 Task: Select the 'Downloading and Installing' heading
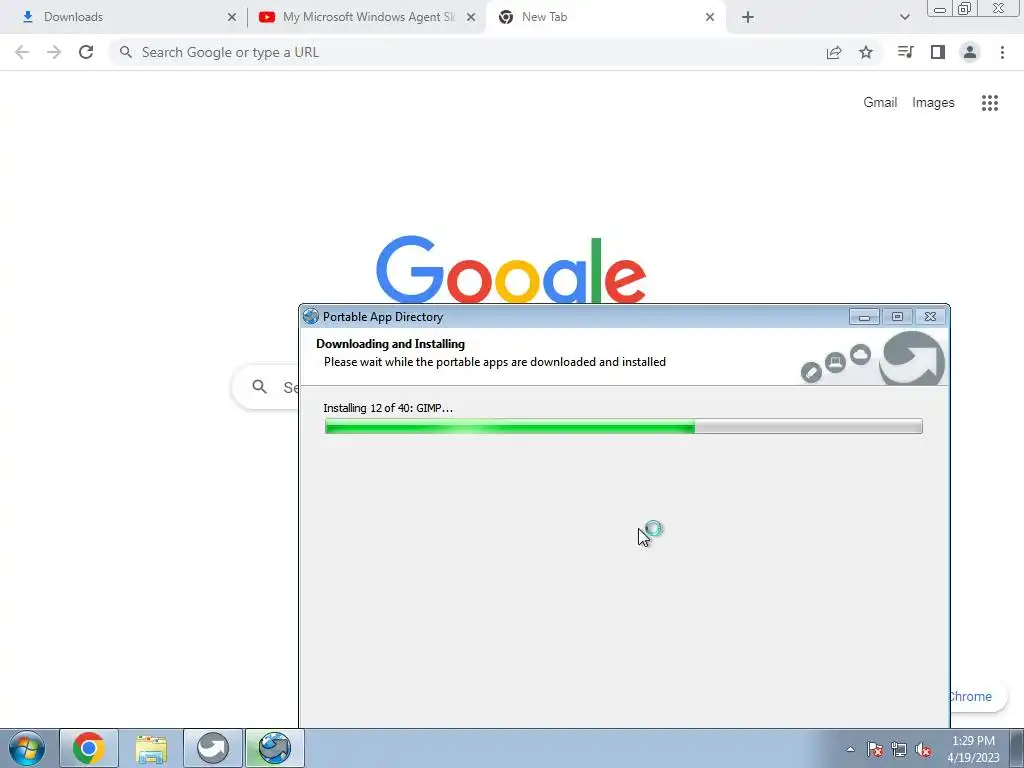pyautogui.click(x=391, y=344)
